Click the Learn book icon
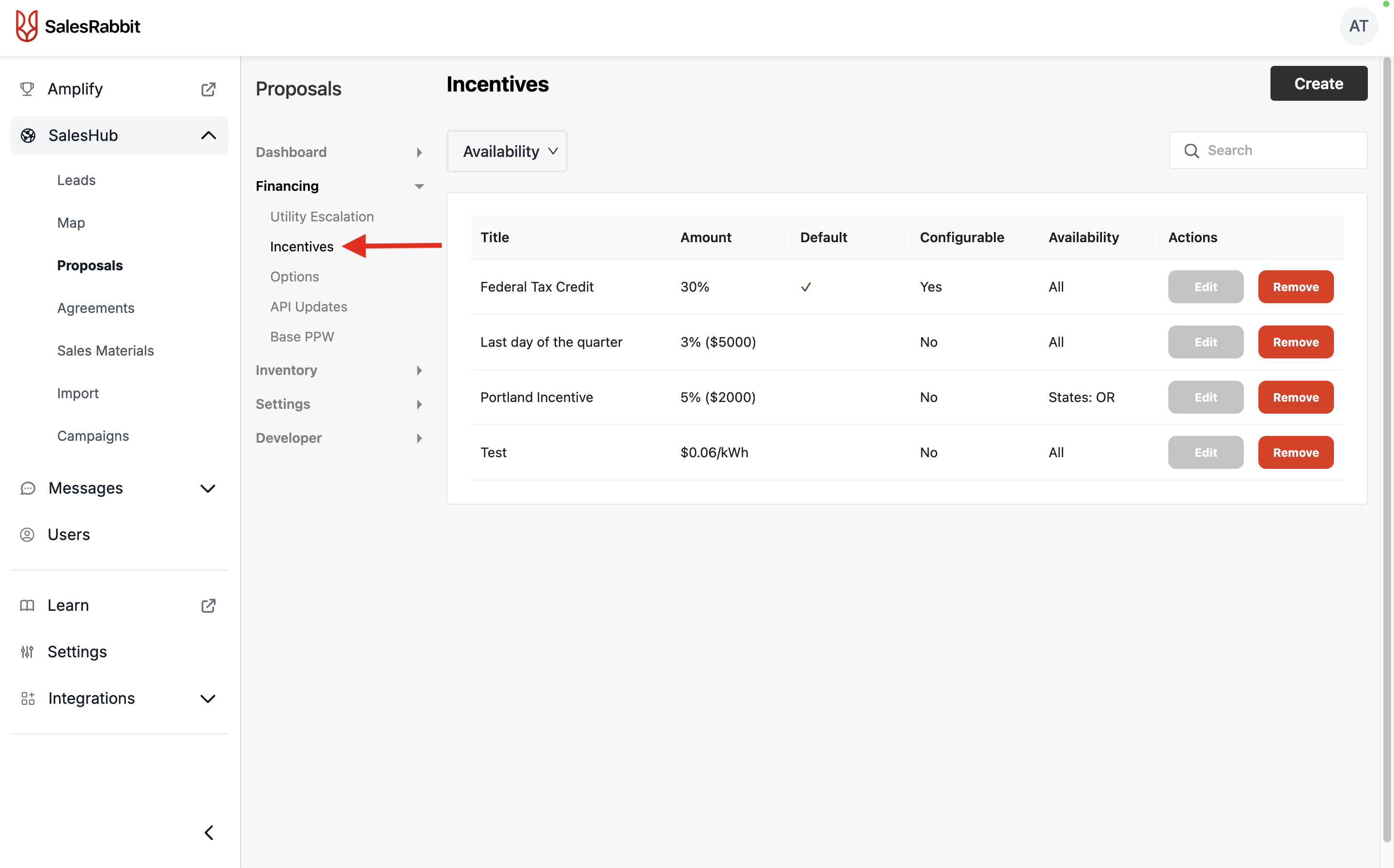The height and width of the screenshot is (868, 1394). pos(27,605)
